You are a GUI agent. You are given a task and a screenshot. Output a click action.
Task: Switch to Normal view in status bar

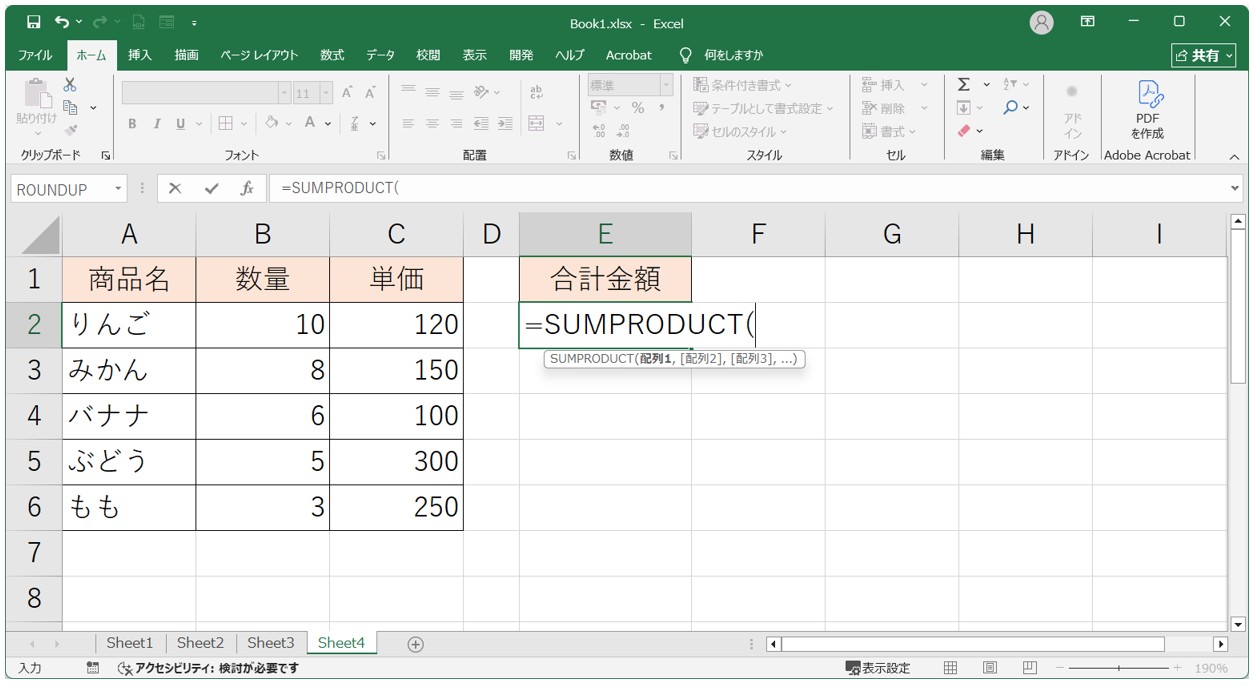[951, 668]
